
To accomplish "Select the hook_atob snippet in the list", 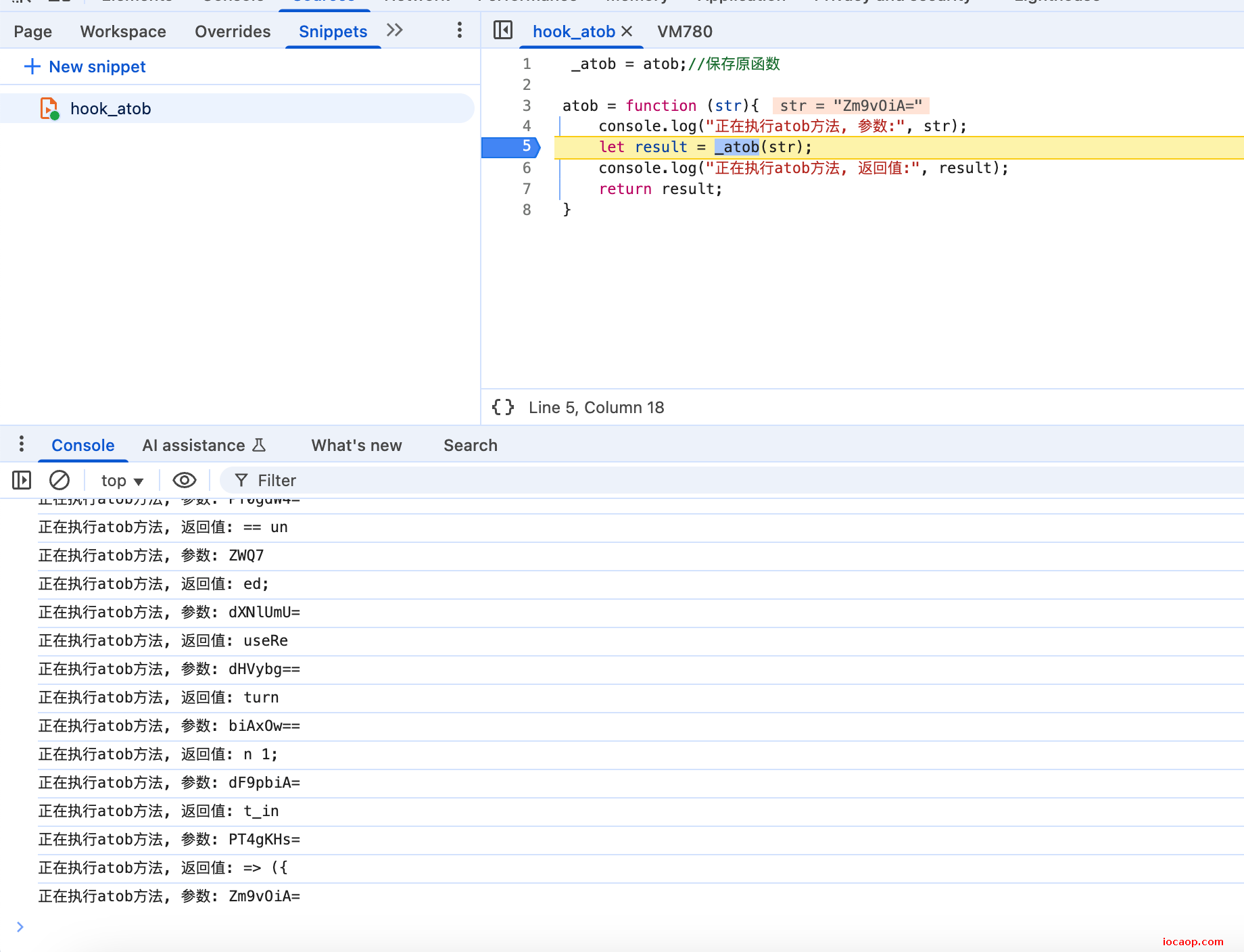I will pos(237,109).
